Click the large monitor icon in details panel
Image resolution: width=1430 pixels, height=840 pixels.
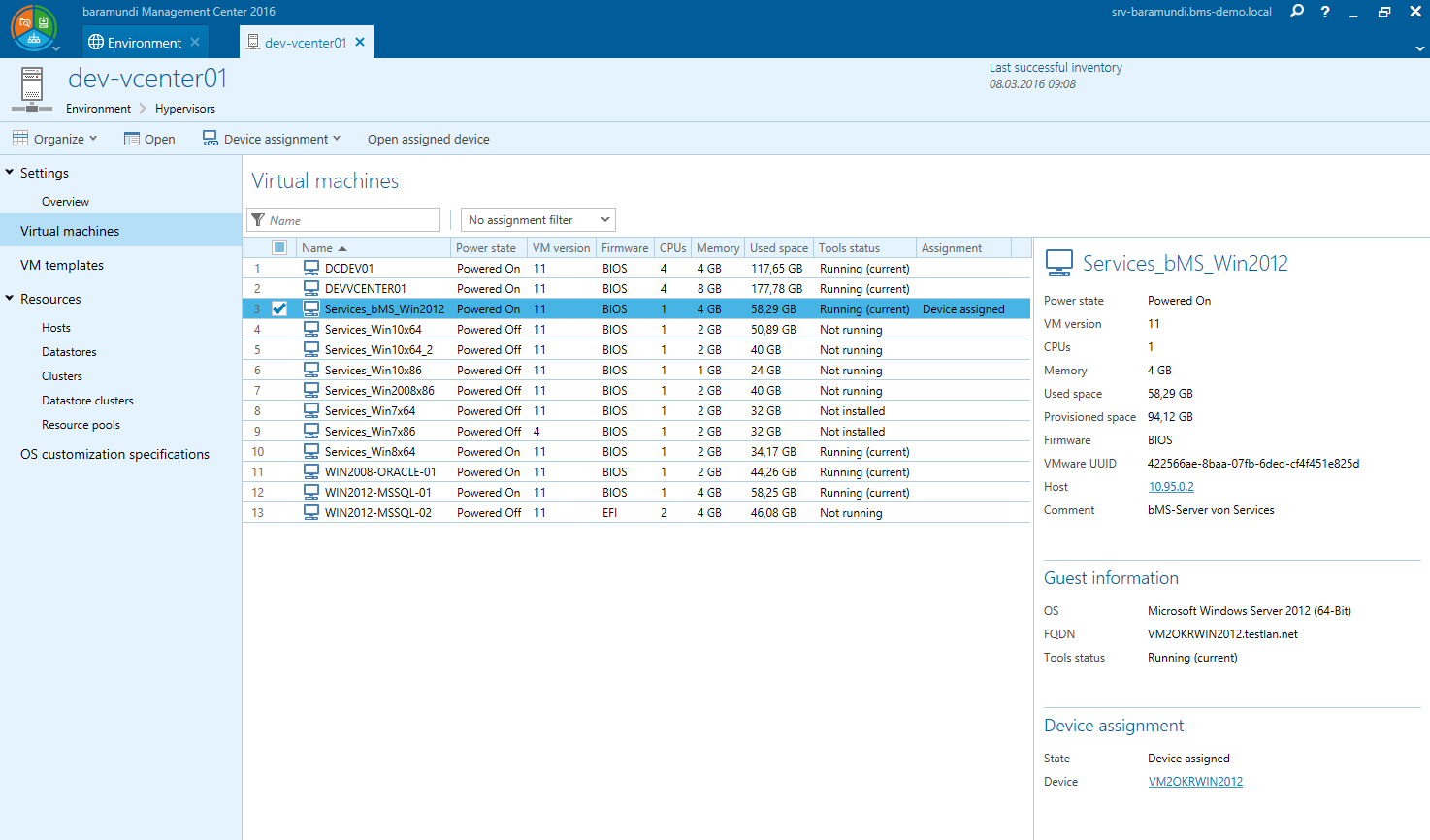tap(1059, 263)
